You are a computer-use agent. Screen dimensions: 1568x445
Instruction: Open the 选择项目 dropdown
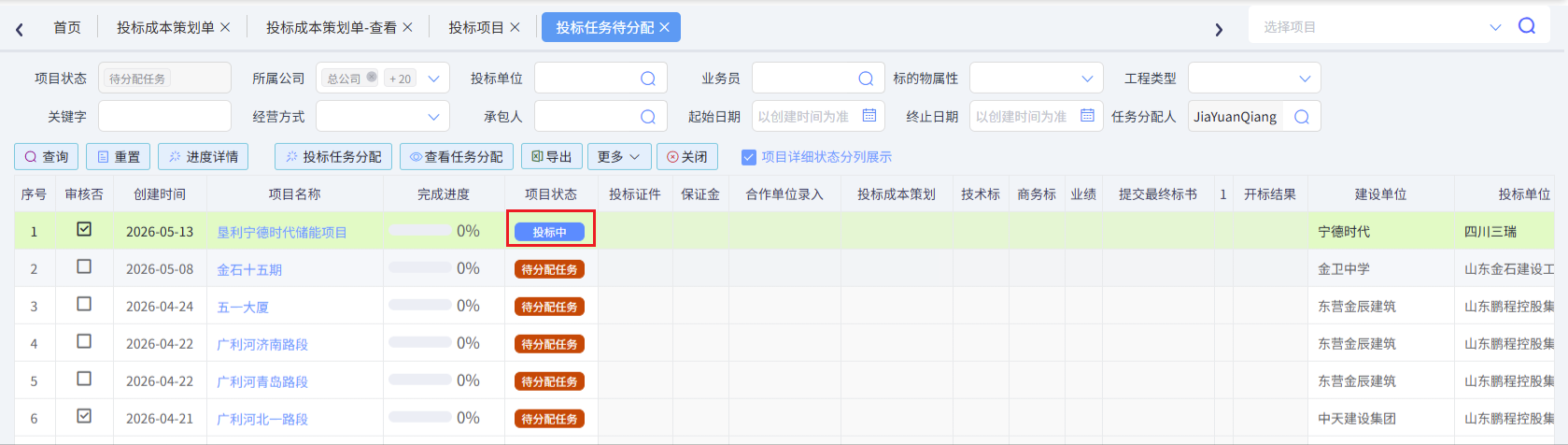click(1495, 27)
